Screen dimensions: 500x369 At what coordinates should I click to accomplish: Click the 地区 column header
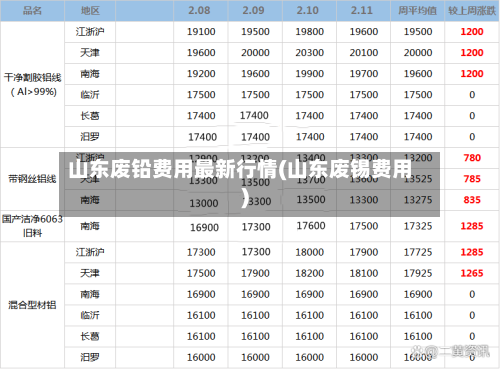tap(90, 11)
